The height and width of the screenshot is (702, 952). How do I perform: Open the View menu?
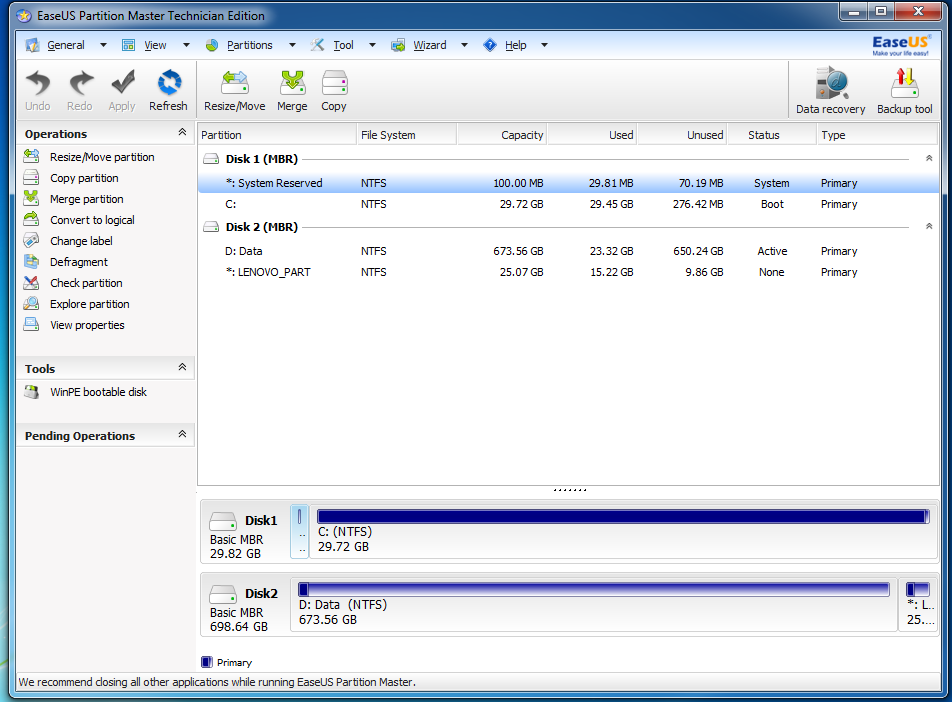tap(155, 45)
